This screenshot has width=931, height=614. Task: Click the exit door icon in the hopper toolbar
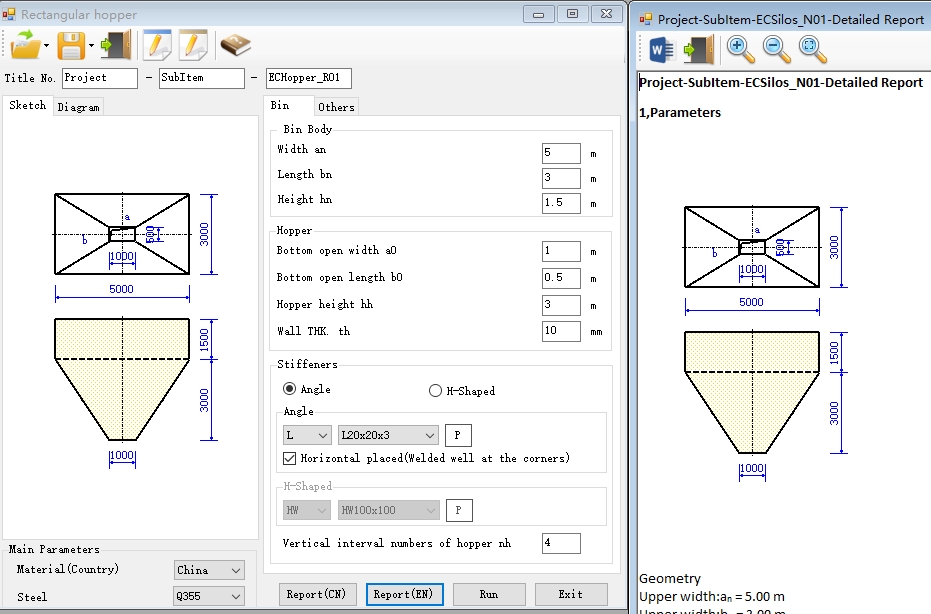pos(116,45)
